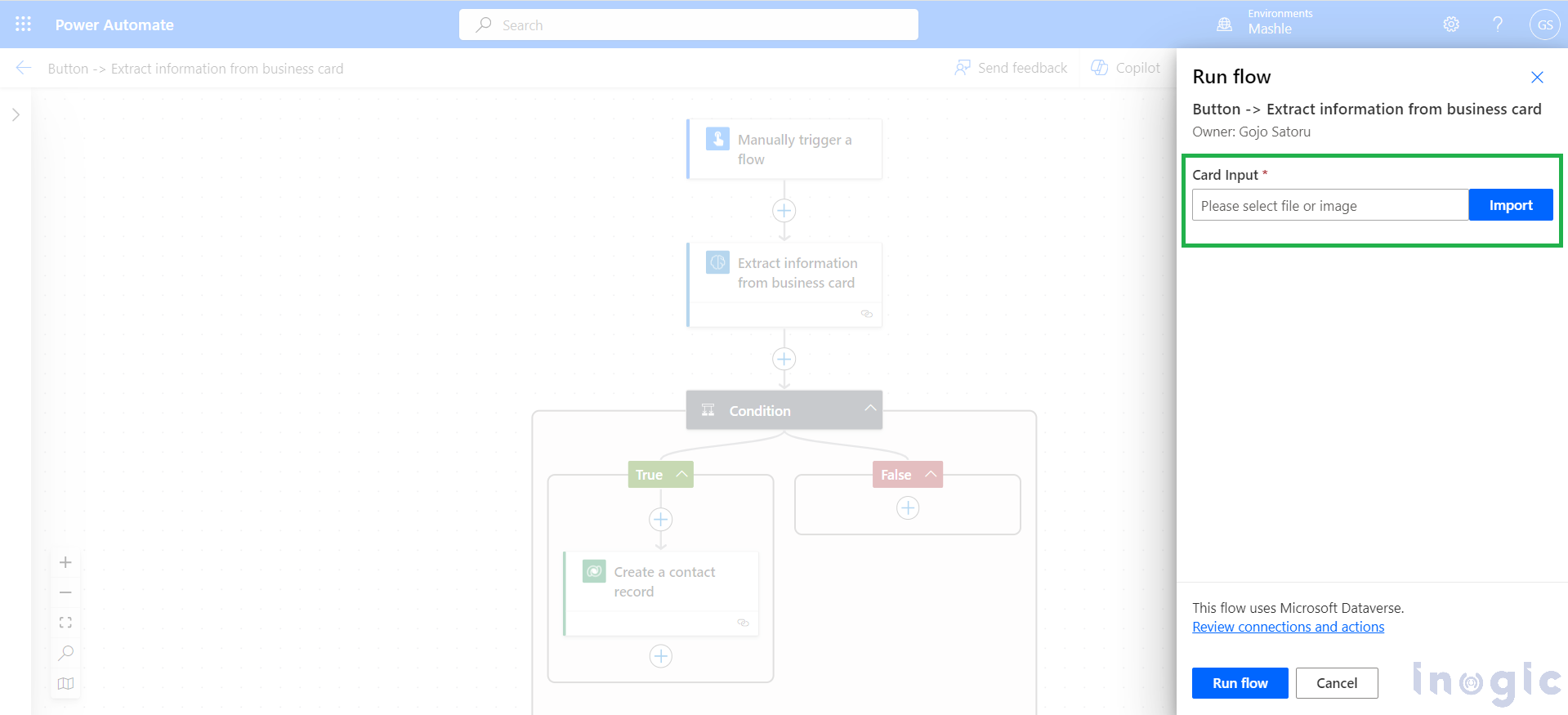The image size is (1568, 715).
Task: Add an action at top of True branch
Action: (661, 520)
